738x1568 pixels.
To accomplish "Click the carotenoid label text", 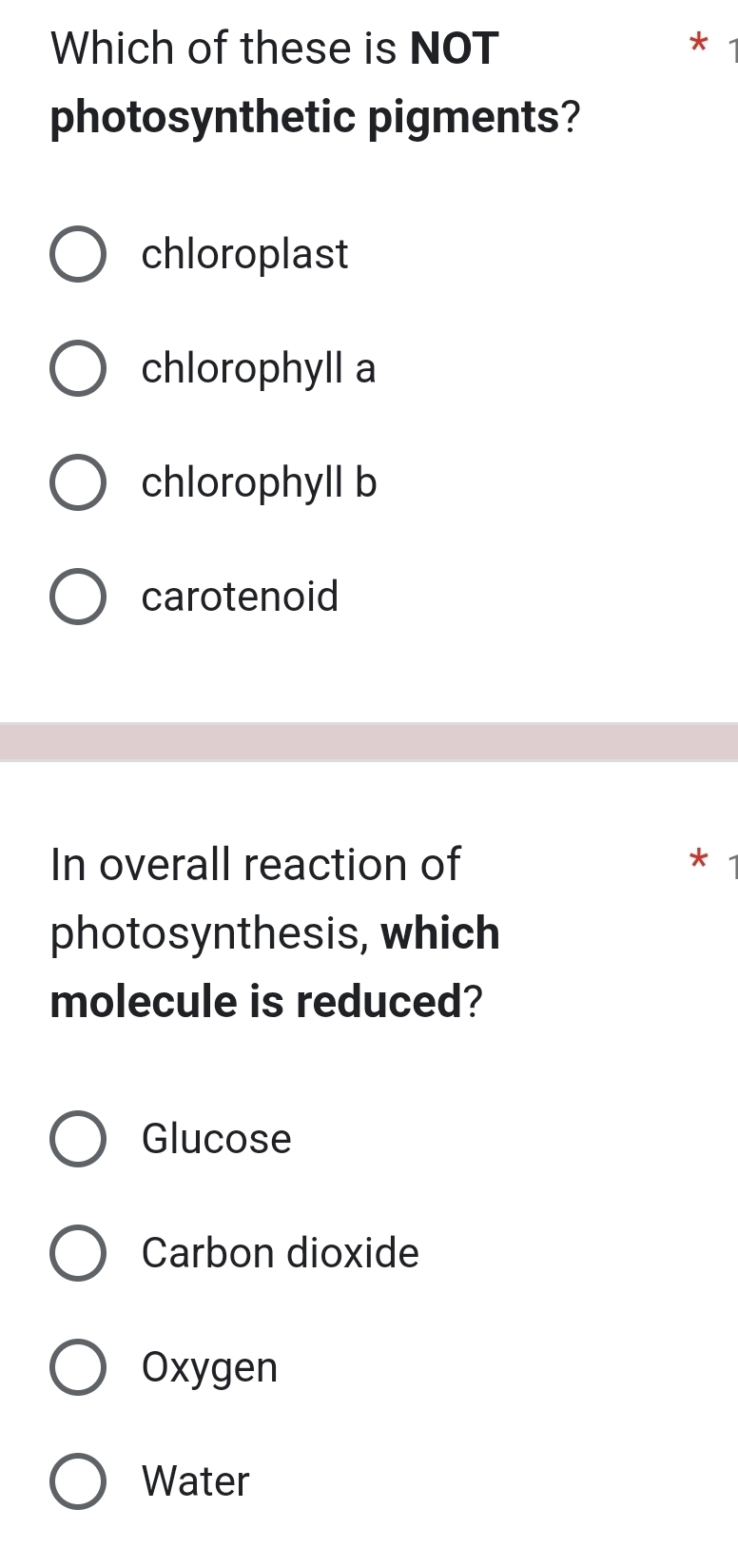I will click(x=240, y=597).
